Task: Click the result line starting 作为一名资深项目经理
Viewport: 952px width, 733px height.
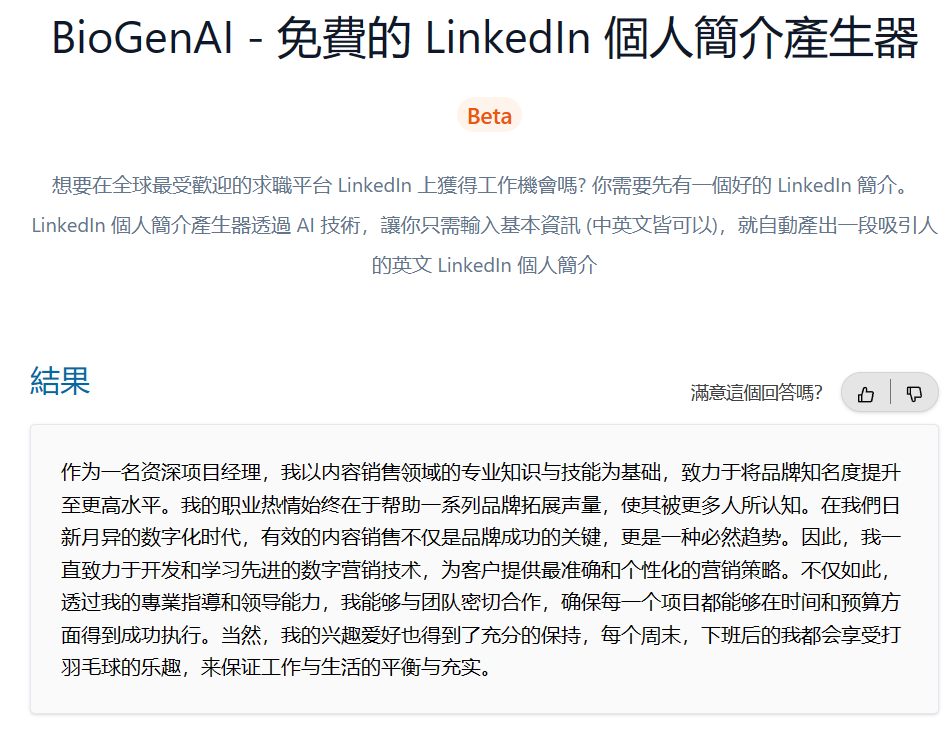Action: point(480,472)
